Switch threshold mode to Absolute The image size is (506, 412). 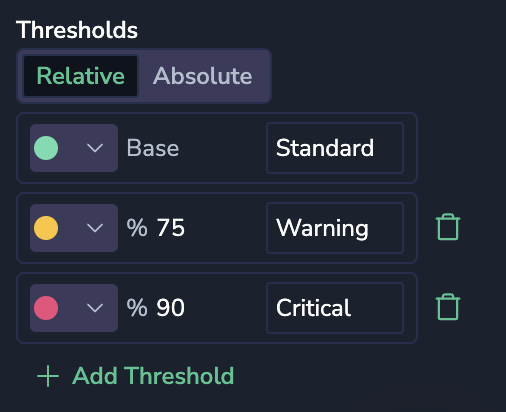click(202, 76)
